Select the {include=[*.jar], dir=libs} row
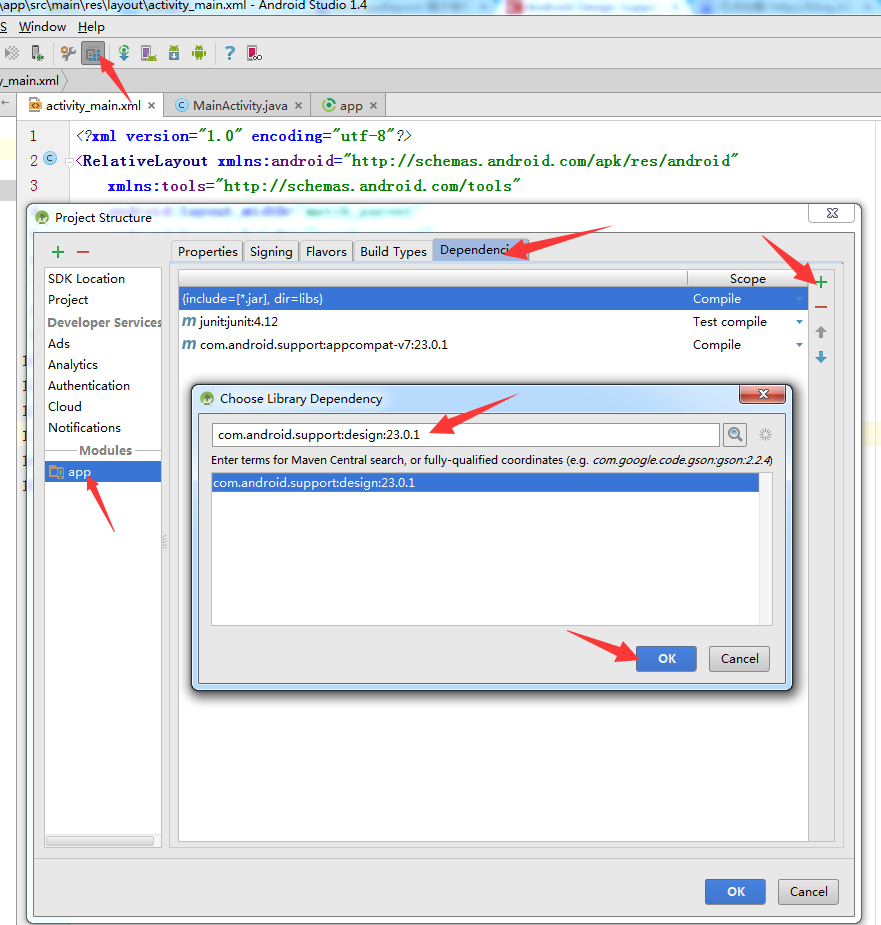Screen dimensions: 881x925 click(493, 299)
